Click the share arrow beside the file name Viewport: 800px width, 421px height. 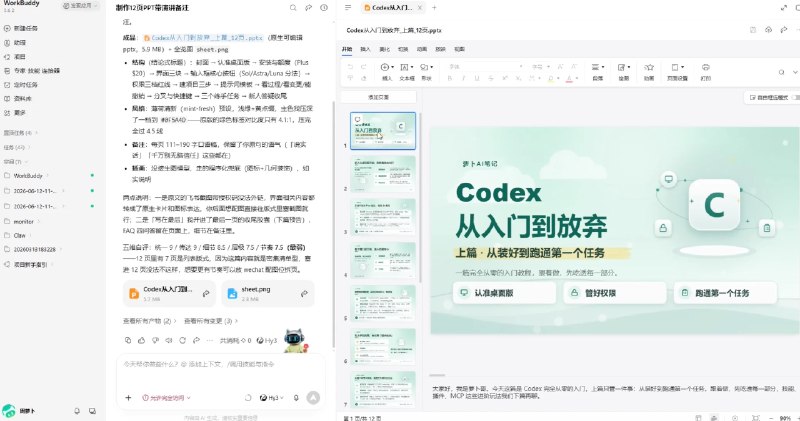coord(783,30)
